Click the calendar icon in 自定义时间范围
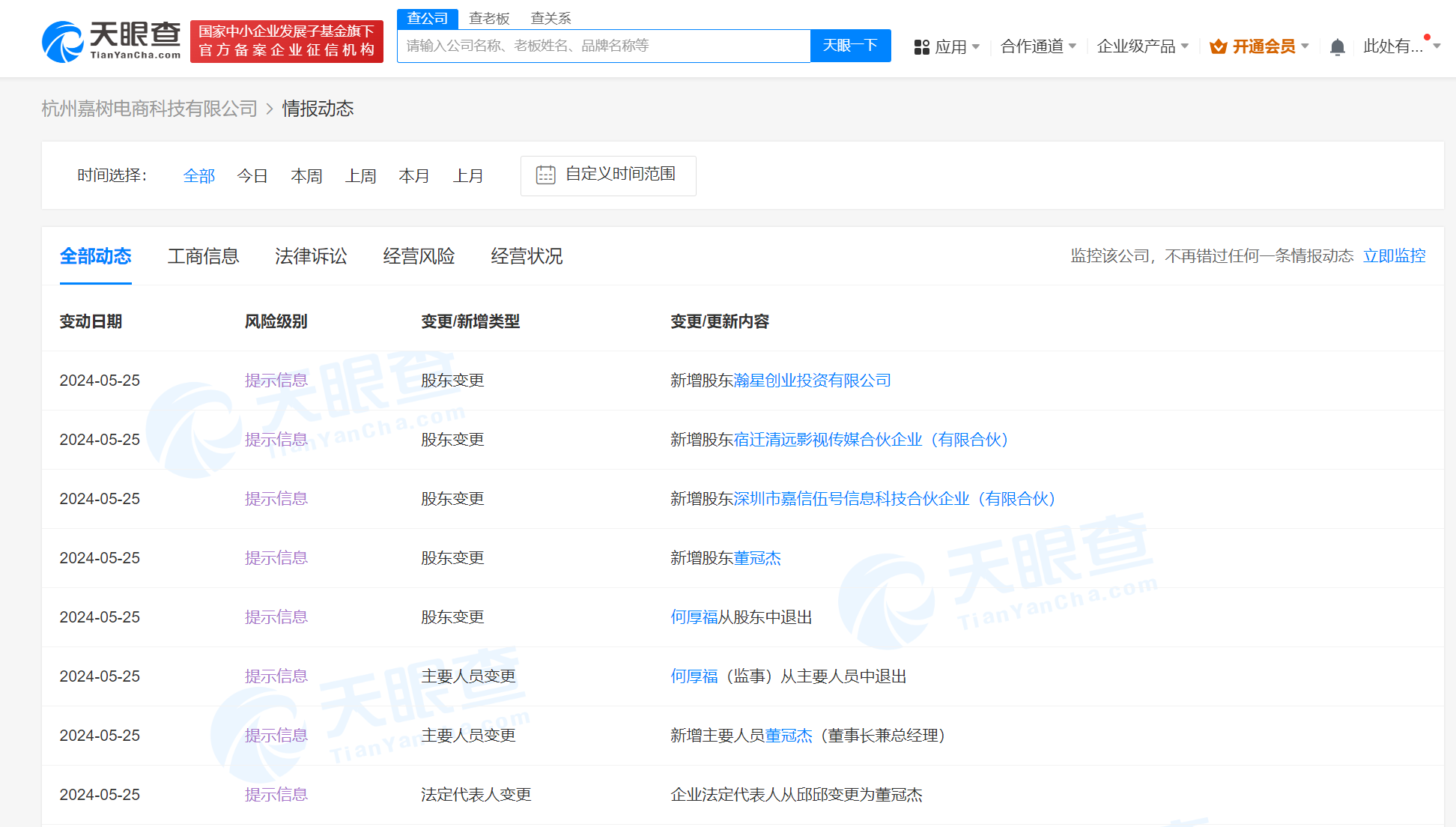This screenshot has height=827, width=1456. (x=546, y=175)
